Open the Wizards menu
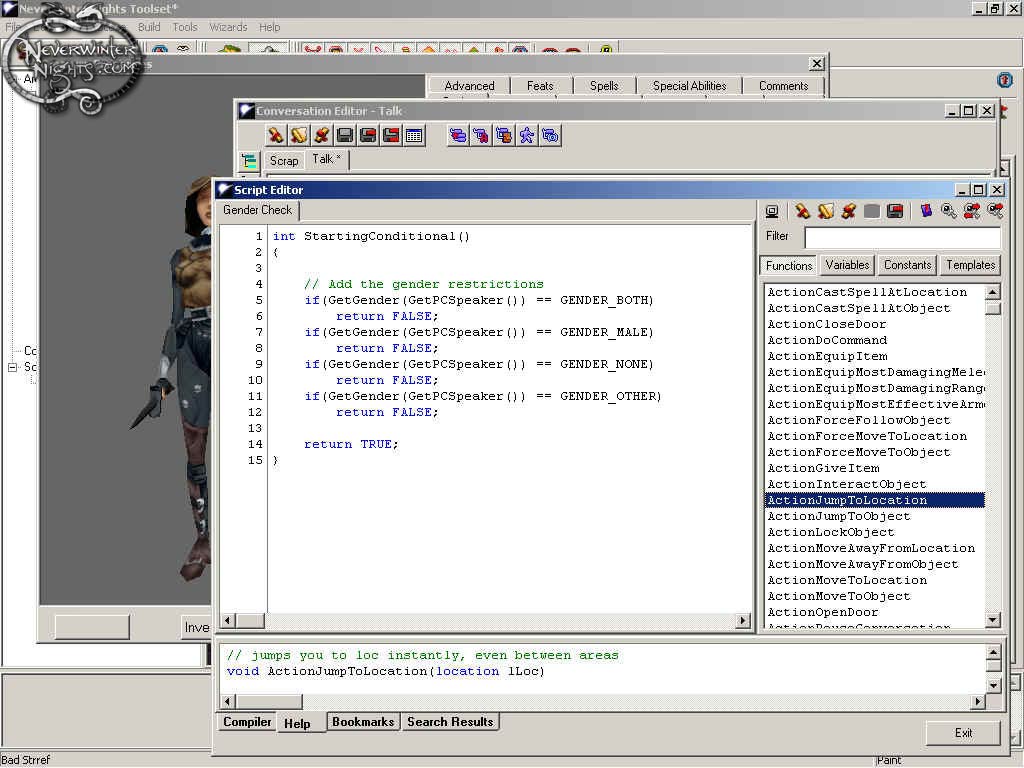 point(228,27)
